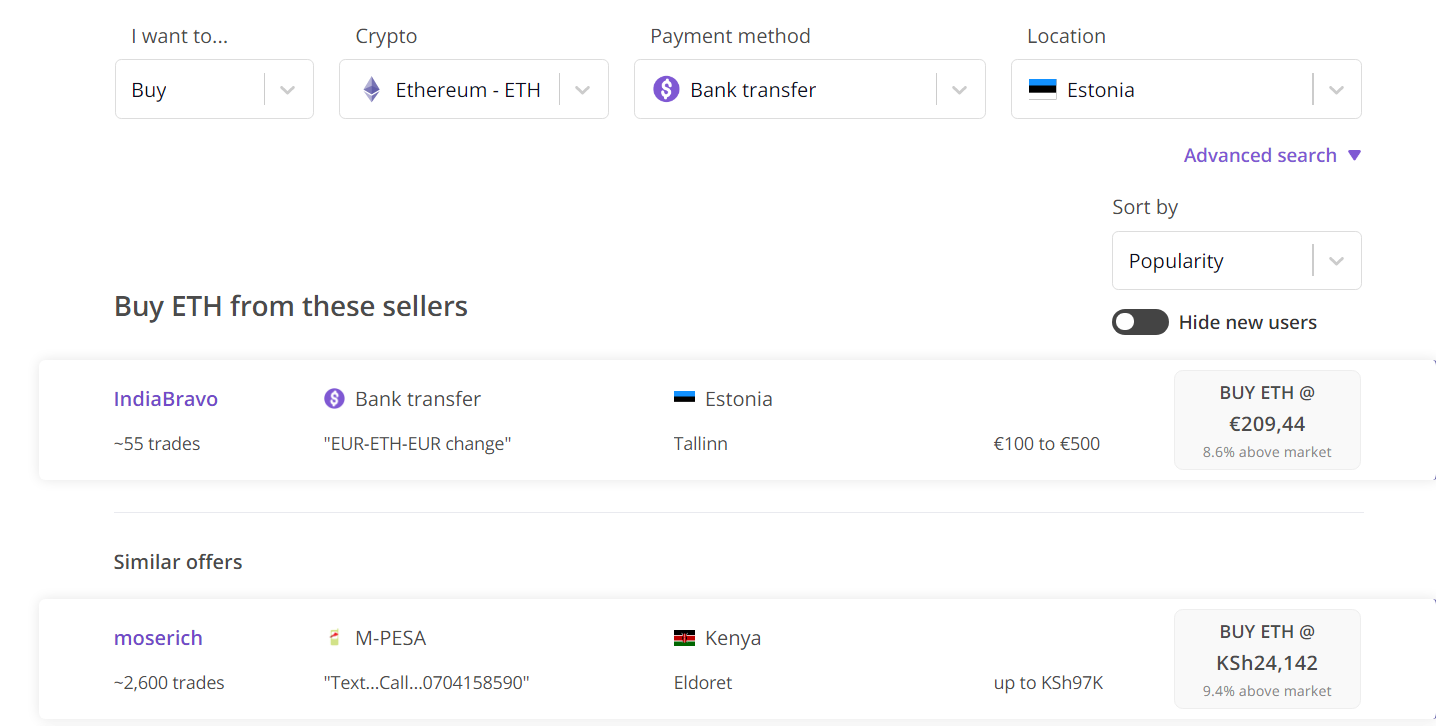Open seller IndiaBravo's profile
This screenshot has height=726, width=1436.
tap(166, 399)
